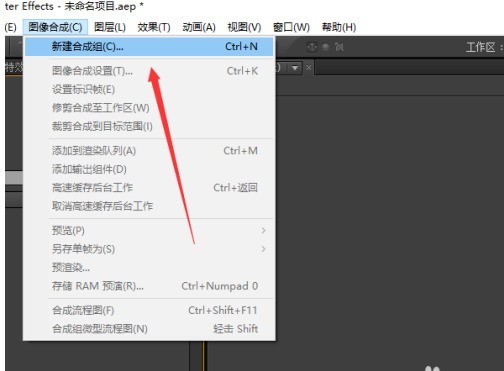Open the 动画(A) menu
The width and height of the screenshot is (504, 371).
(199, 27)
